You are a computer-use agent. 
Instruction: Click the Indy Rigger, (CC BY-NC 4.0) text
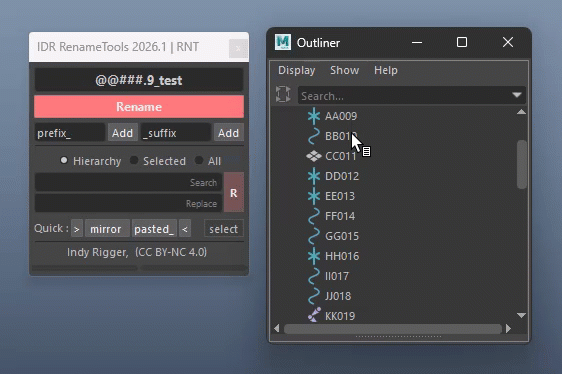137,252
